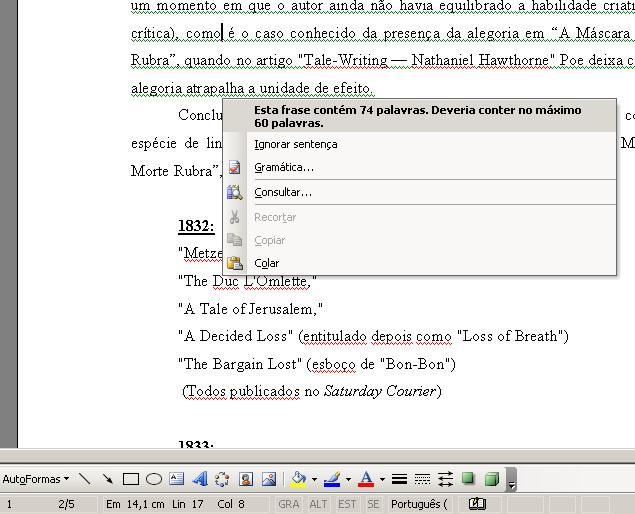Select the Oval shape tool
Viewport: 635px width, 514px height.
coord(154,479)
